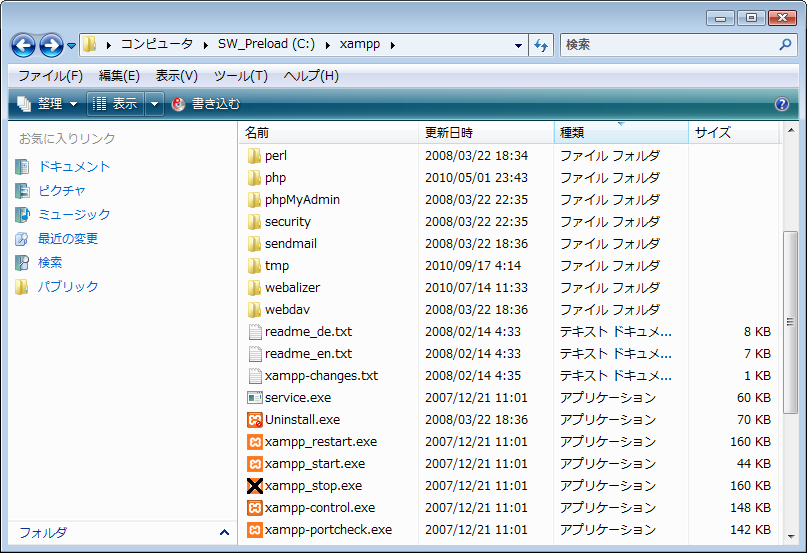Click the date 2010/05/01 23:43 of php
The height and width of the screenshot is (553, 807).
click(x=477, y=178)
